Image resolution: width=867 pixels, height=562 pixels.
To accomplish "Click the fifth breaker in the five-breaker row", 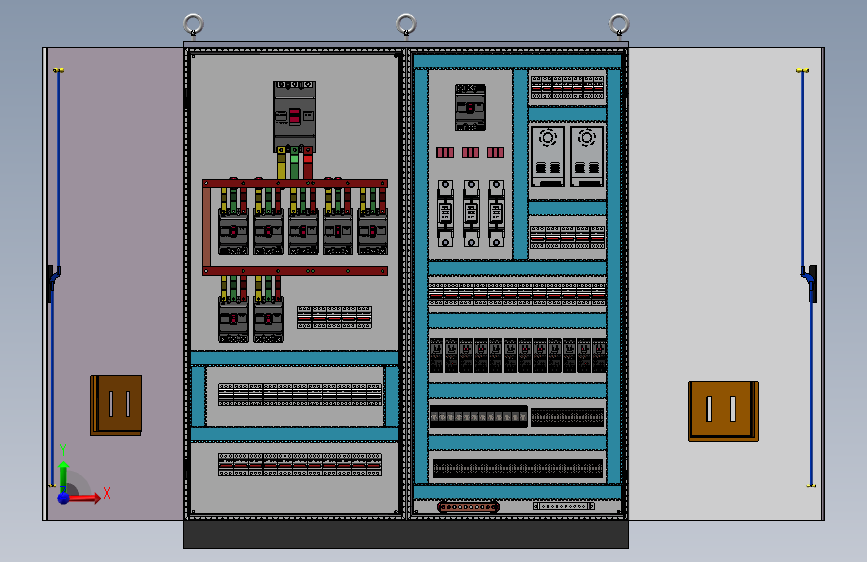I will (x=373, y=232).
